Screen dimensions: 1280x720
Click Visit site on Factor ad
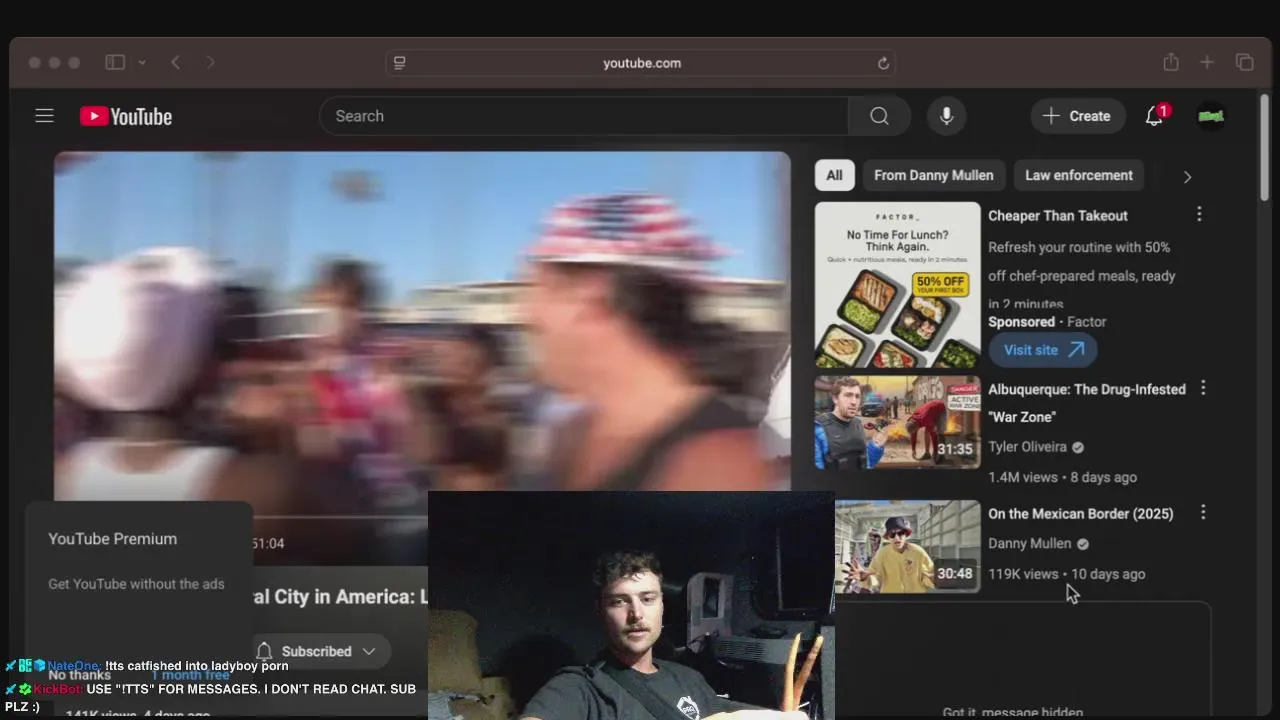1043,350
